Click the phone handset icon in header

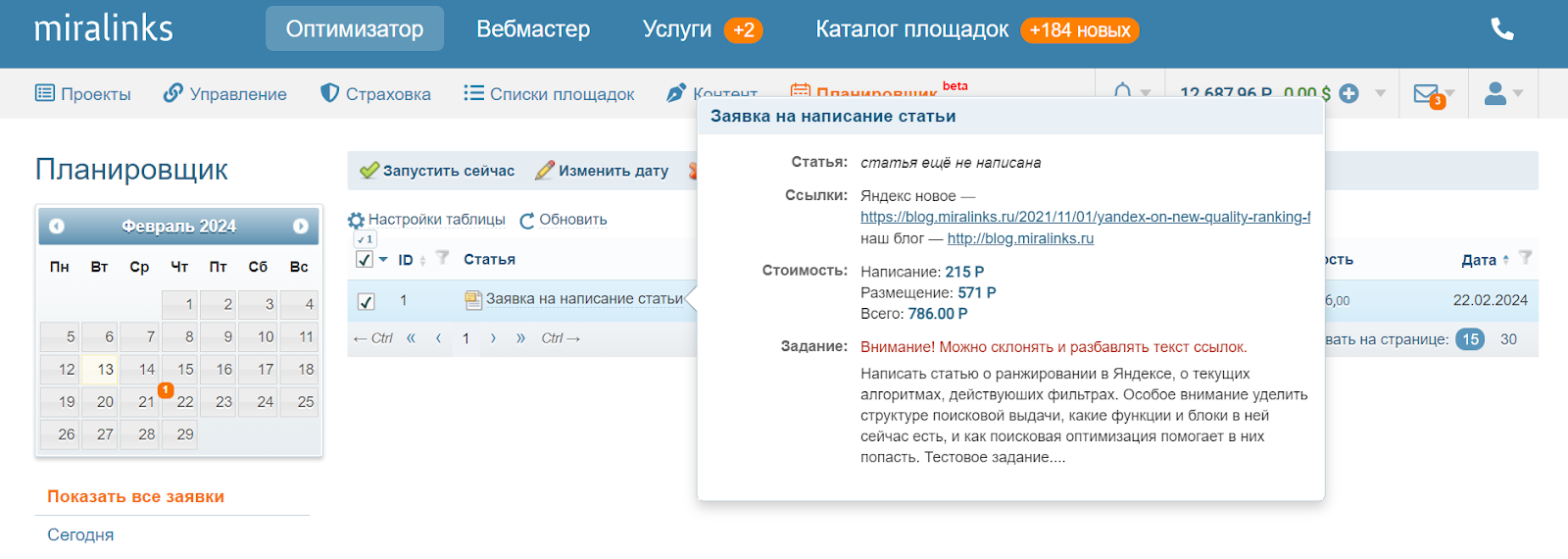tap(1502, 29)
